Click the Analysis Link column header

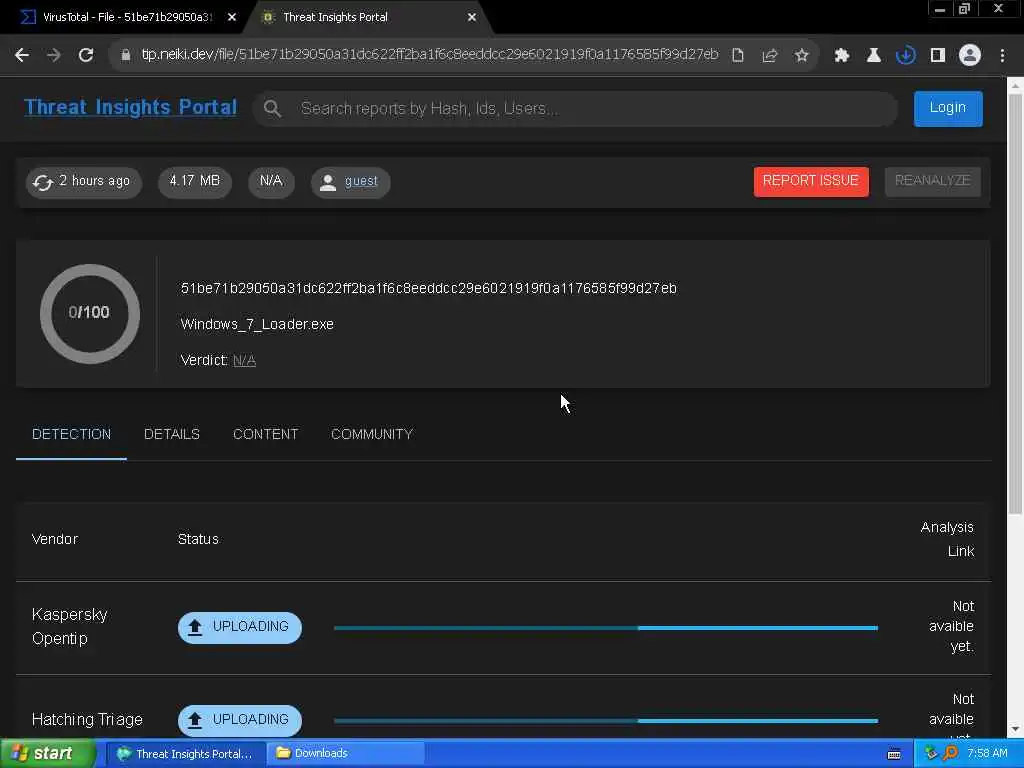tap(947, 539)
